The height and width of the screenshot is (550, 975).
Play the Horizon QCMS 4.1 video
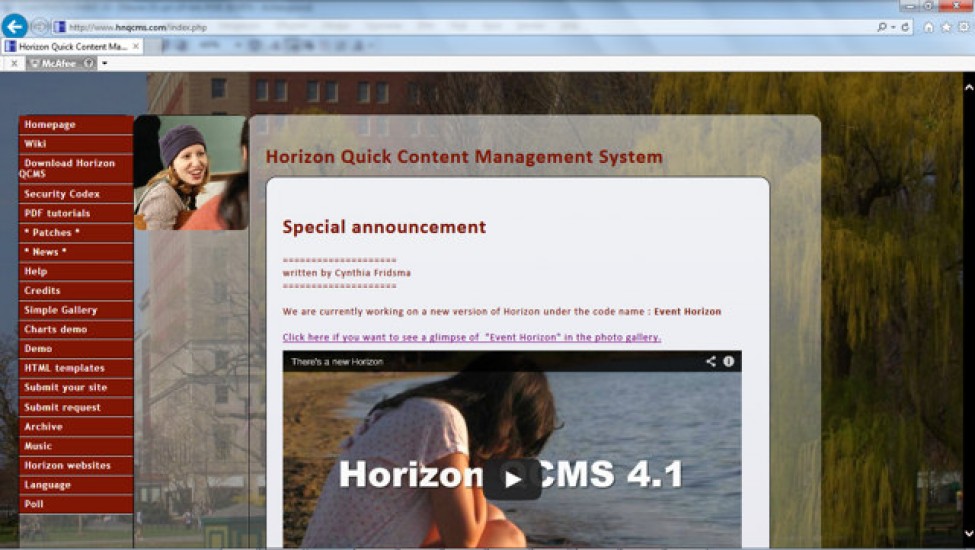[512, 479]
